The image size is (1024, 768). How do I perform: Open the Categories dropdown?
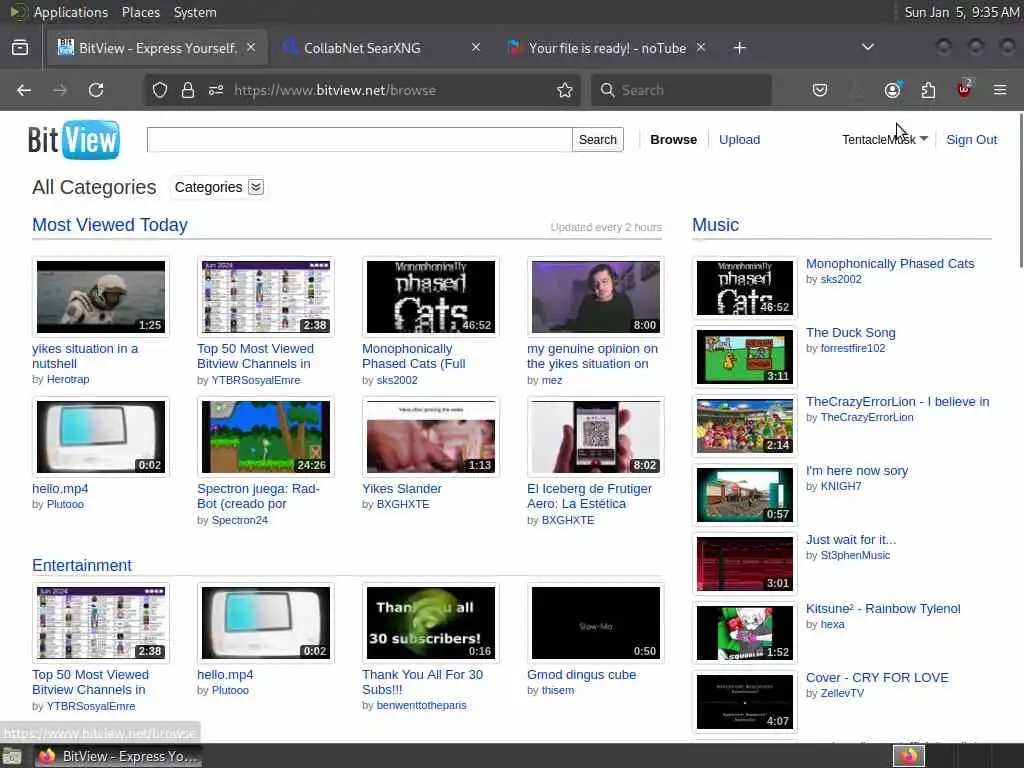pos(219,187)
